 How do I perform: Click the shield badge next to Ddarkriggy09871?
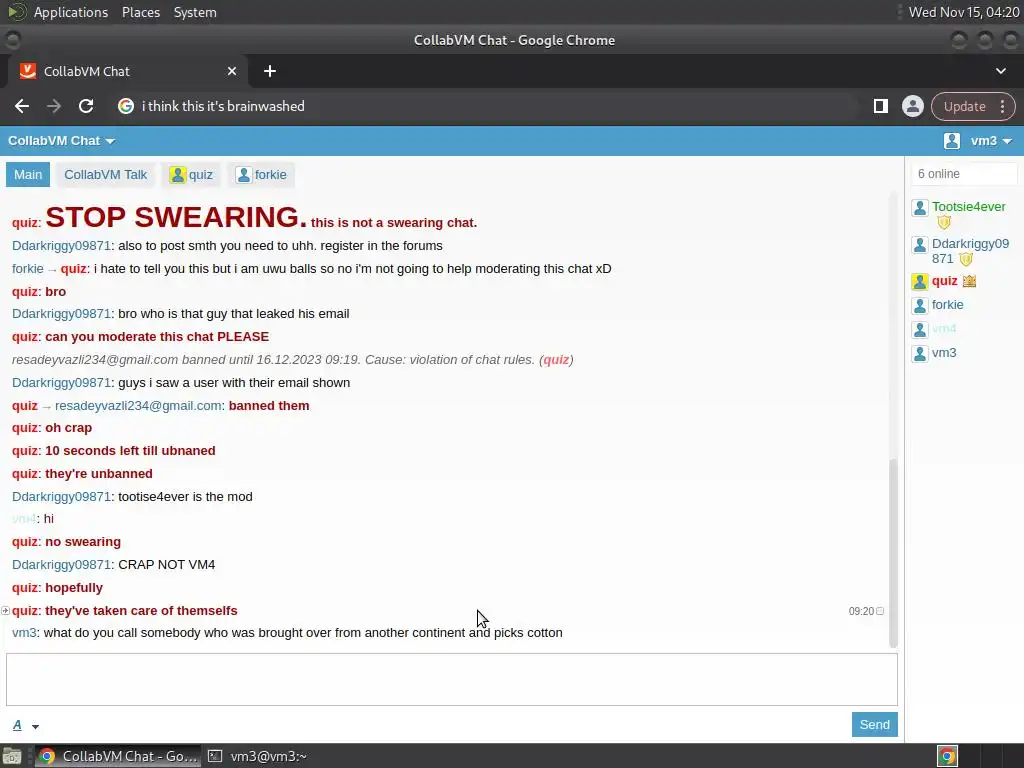click(x=967, y=259)
